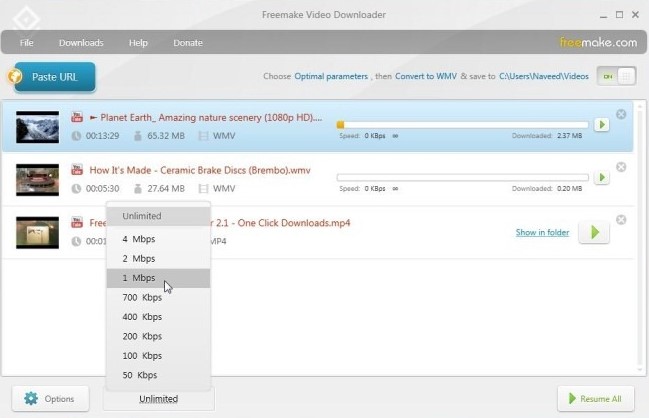Click the Optimal parameters link
This screenshot has width=649, height=418.
tap(331, 76)
